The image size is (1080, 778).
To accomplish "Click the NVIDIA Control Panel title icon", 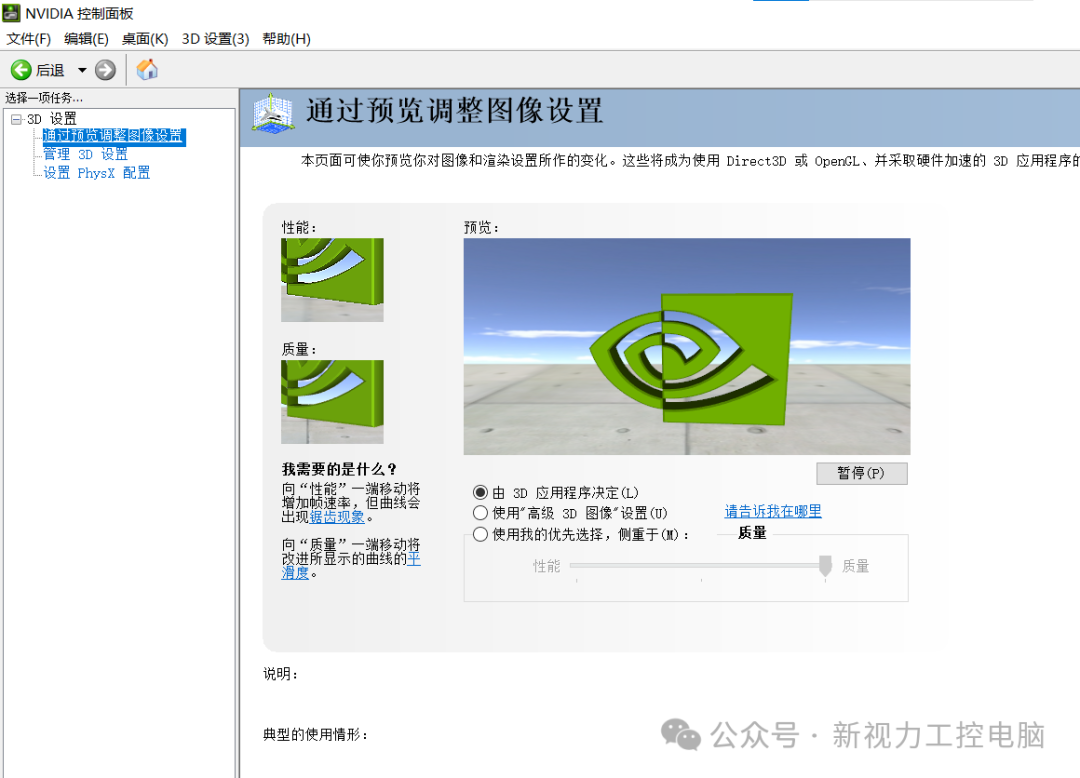I will pos(12,12).
